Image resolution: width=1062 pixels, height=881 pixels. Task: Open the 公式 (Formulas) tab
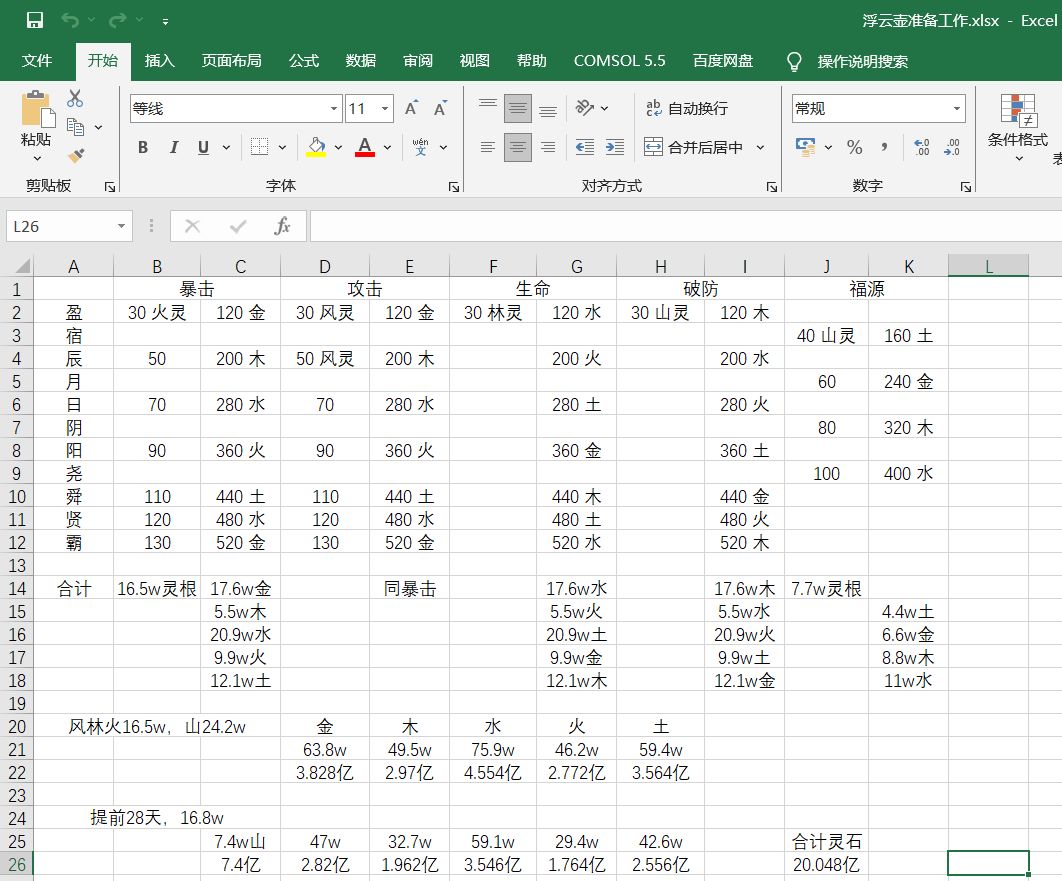303,61
